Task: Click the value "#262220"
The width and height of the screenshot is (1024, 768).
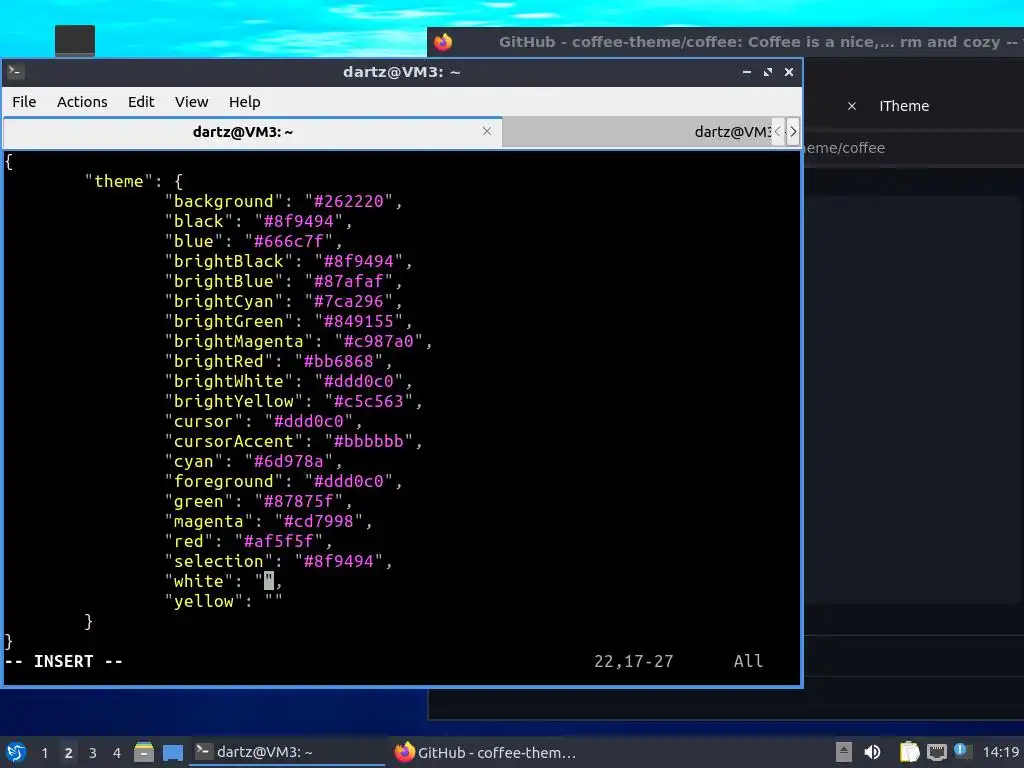Action: (x=349, y=201)
